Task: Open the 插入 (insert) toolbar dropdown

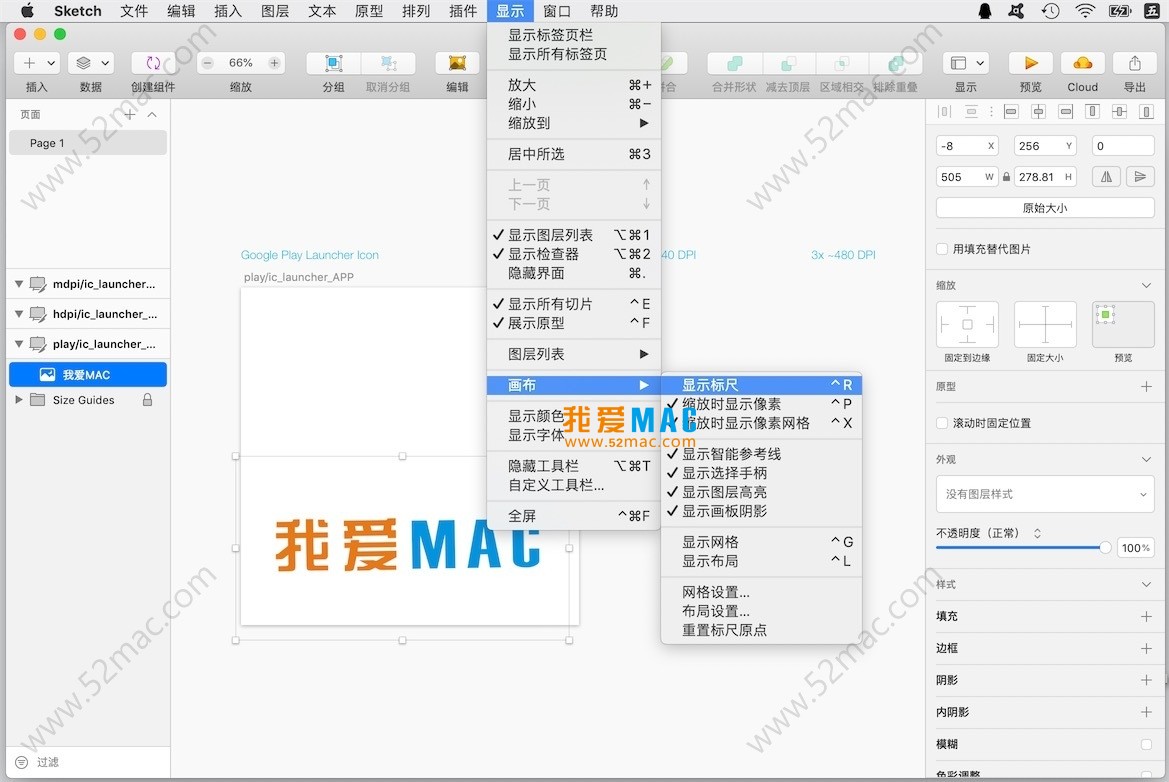Action: tap(37, 63)
